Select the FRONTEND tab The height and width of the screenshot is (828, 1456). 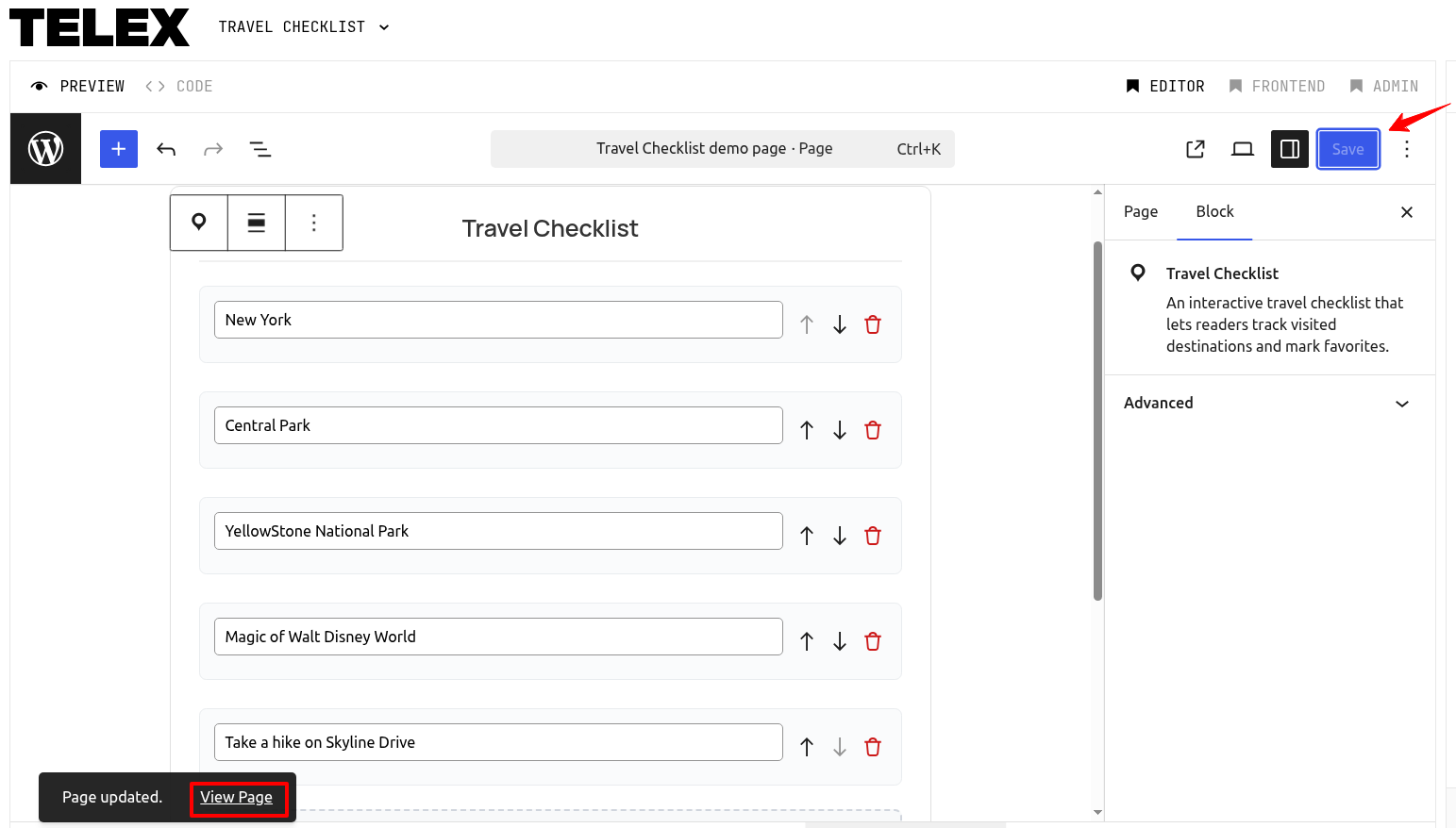(1277, 86)
